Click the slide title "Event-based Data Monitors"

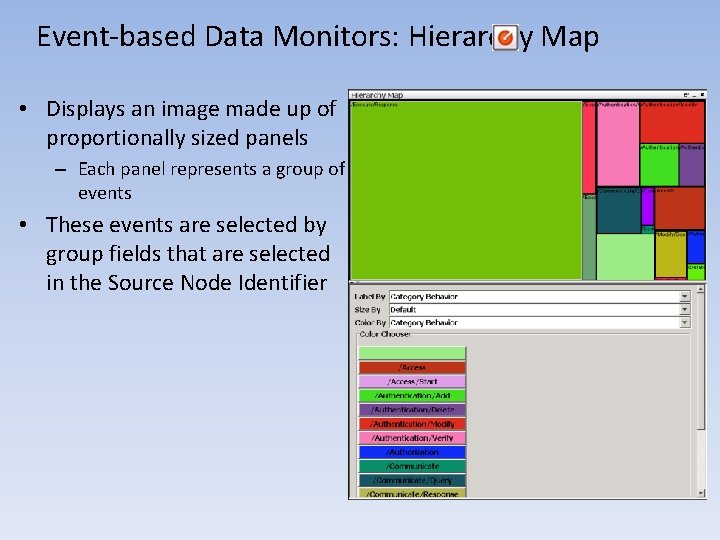tap(218, 37)
